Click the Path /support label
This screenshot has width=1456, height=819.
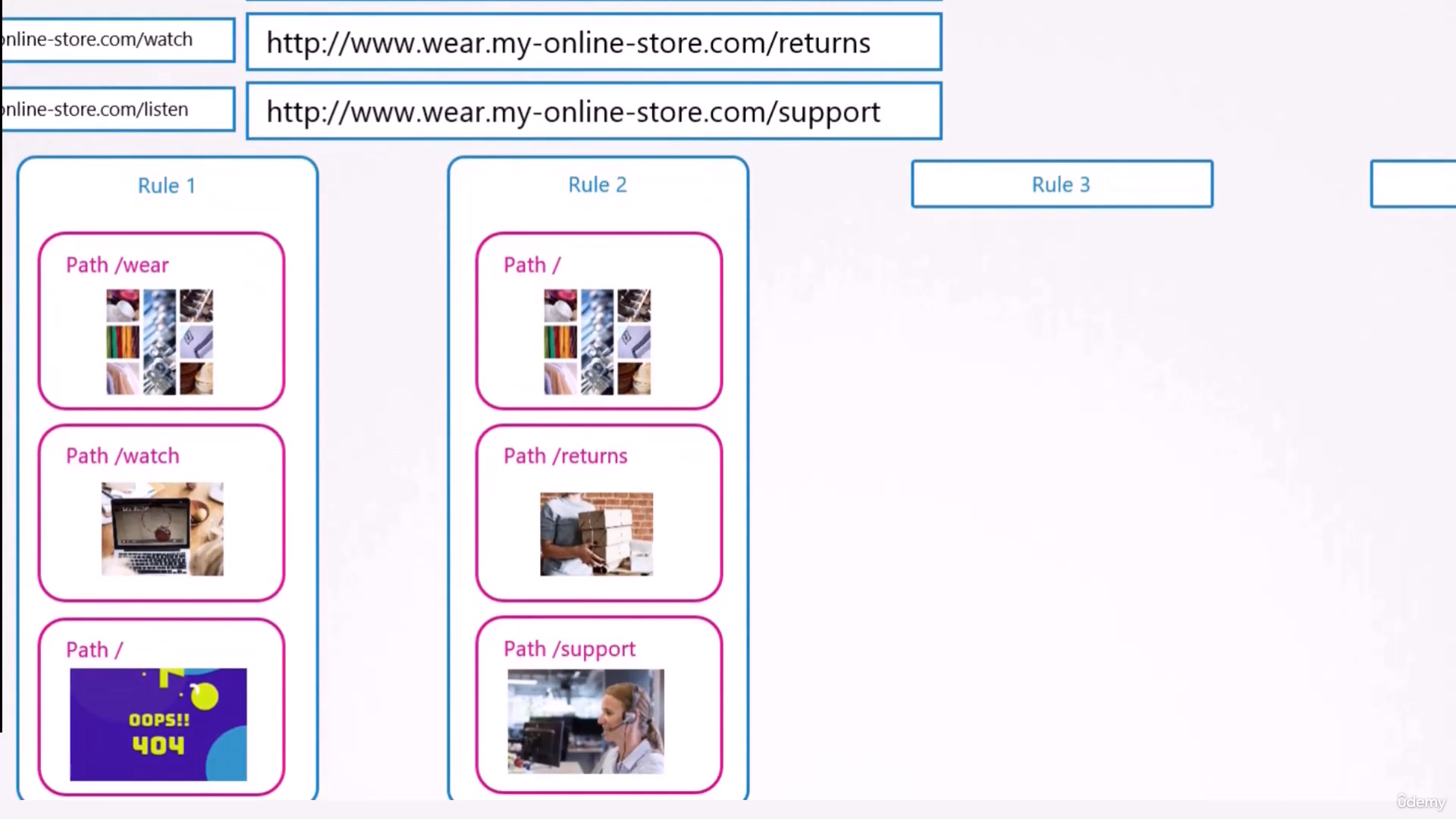coord(570,649)
